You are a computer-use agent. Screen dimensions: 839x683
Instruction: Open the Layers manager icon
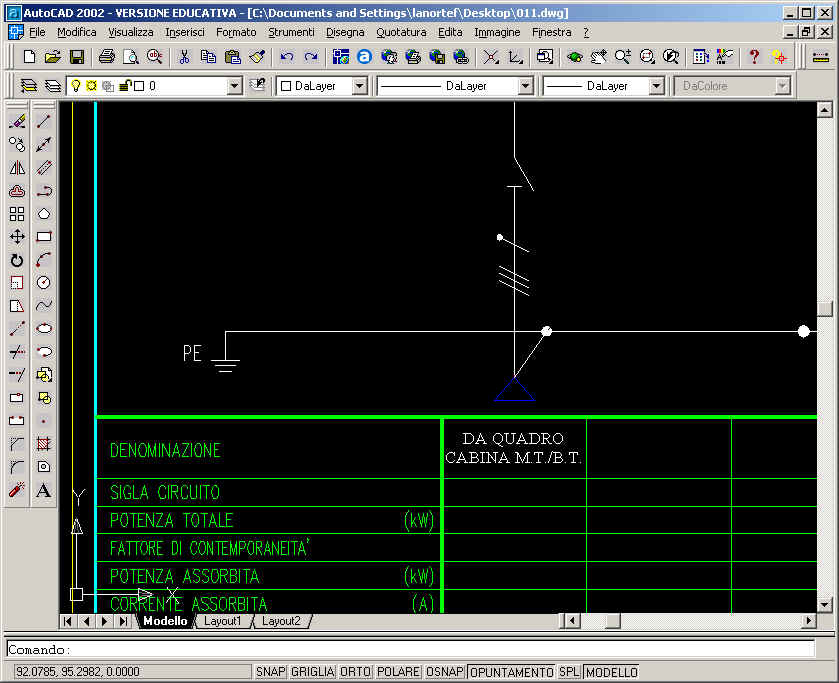coord(28,86)
